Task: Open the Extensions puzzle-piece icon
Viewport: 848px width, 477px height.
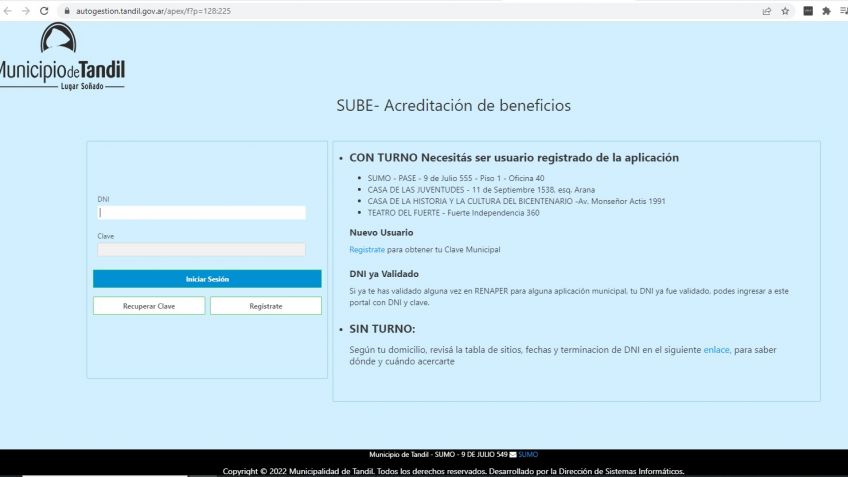Action: click(826, 11)
